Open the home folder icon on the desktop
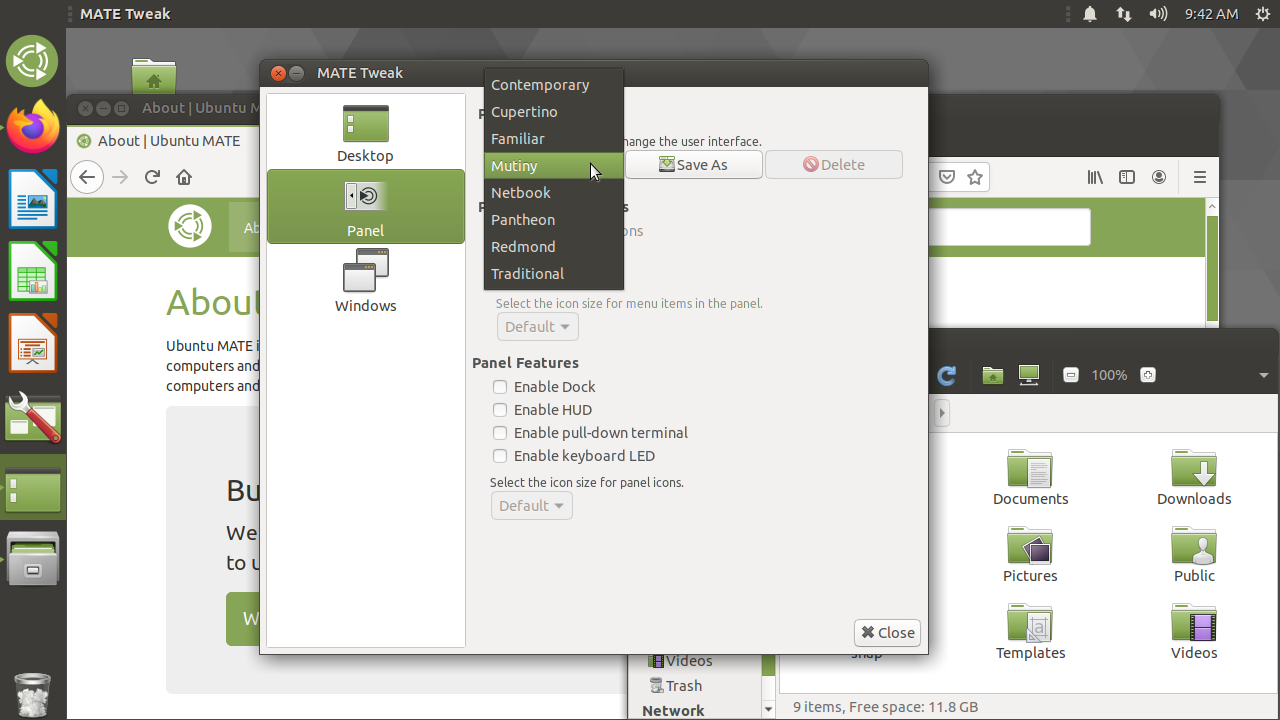Screen dimensions: 1280x720 pyautogui.click(x=153, y=78)
